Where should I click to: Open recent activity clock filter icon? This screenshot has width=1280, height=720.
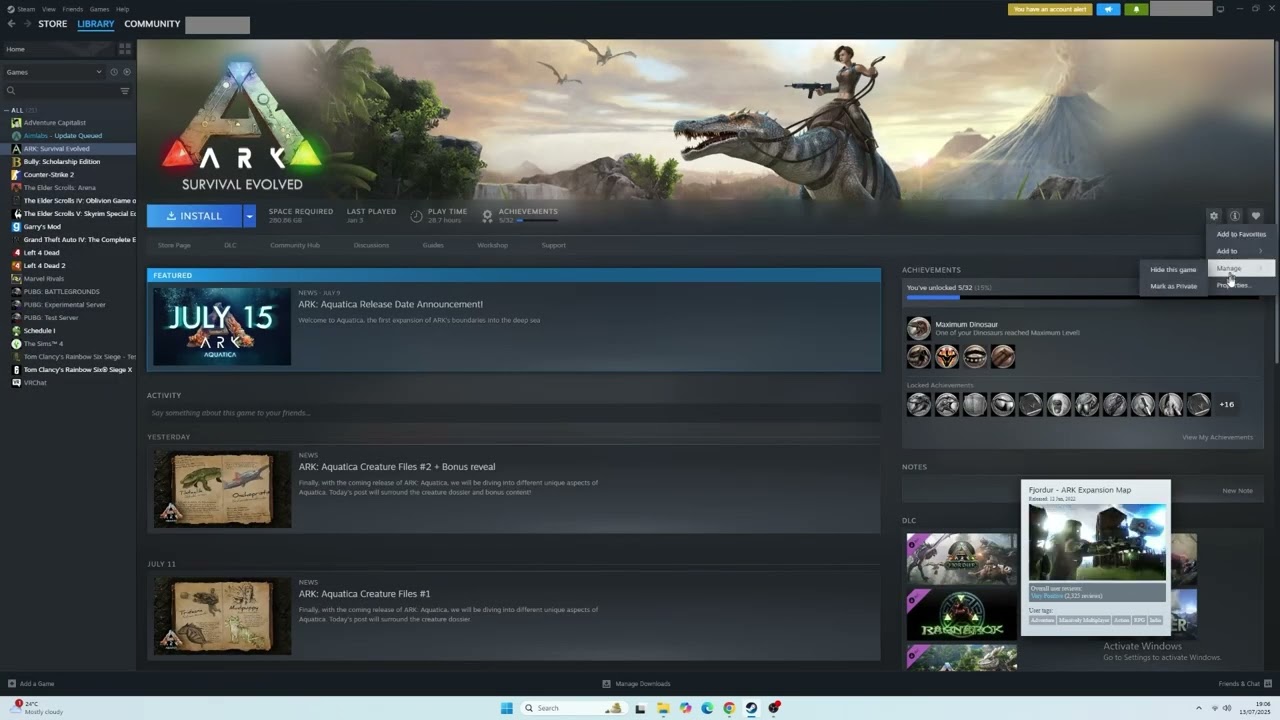coord(114,72)
